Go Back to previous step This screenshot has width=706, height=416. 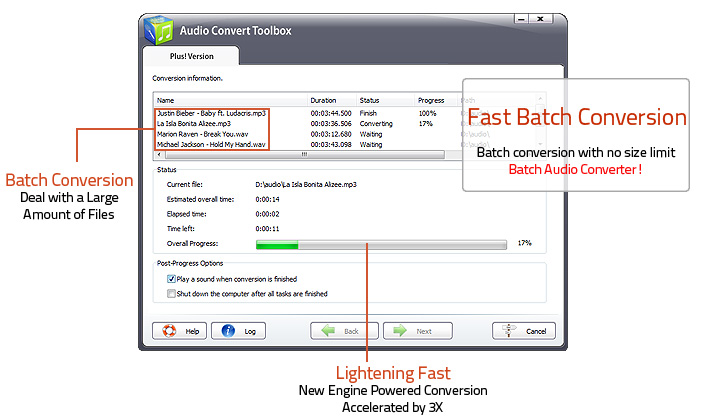[x=344, y=331]
